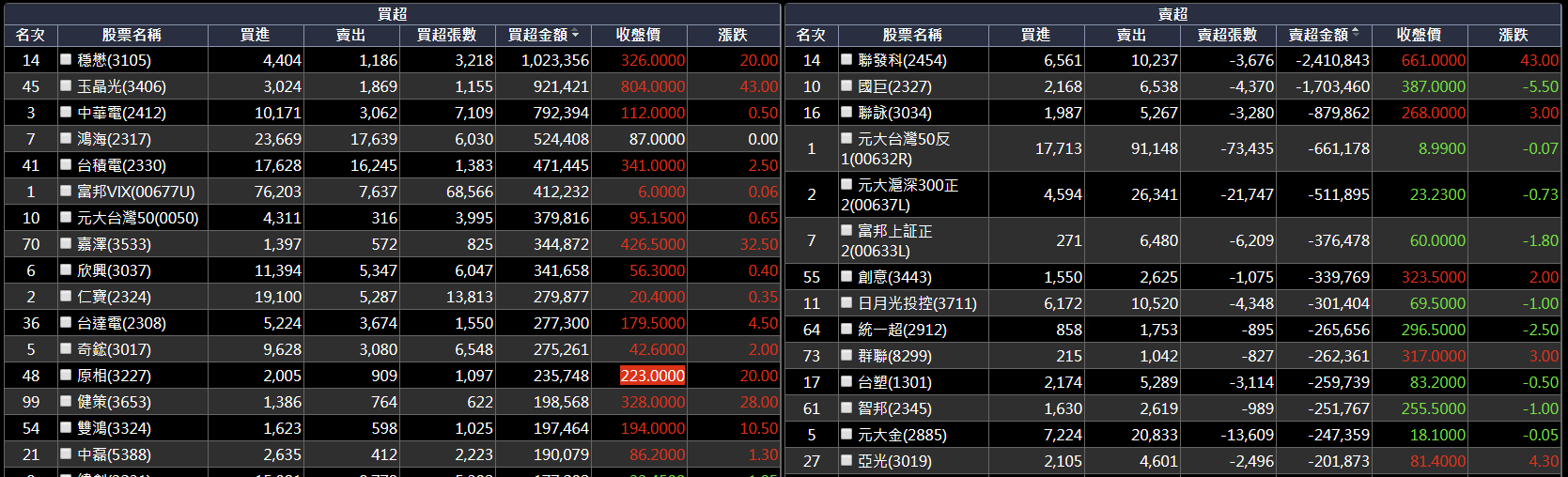Click the sort arrow on 買超金額 header
The width and height of the screenshot is (1568, 477).
(x=575, y=34)
